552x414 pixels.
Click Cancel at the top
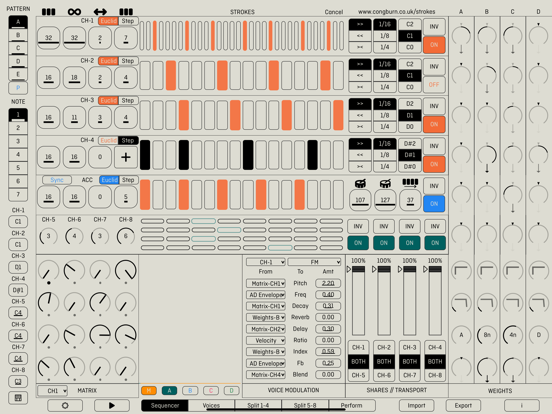tap(334, 12)
